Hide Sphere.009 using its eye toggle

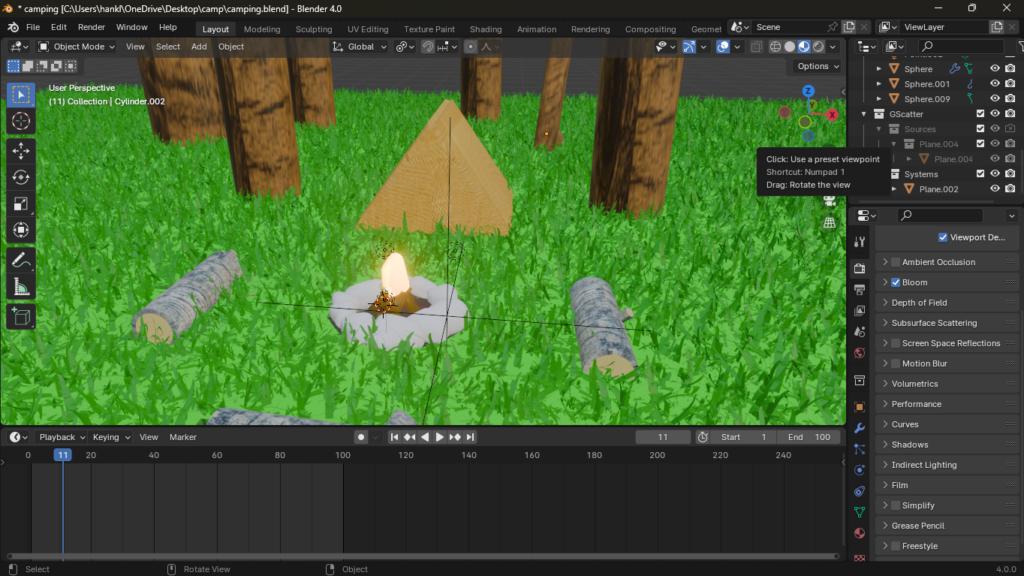[x=994, y=98]
